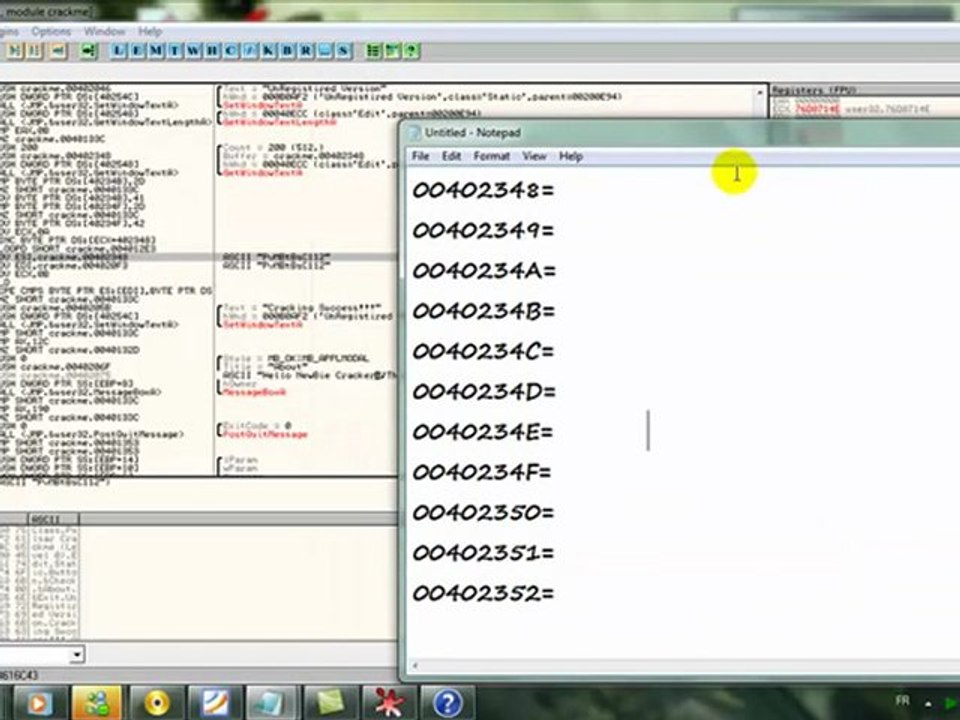Open the OllyDbg Window menu
This screenshot has width=960, height=720.
click(104, 31)
